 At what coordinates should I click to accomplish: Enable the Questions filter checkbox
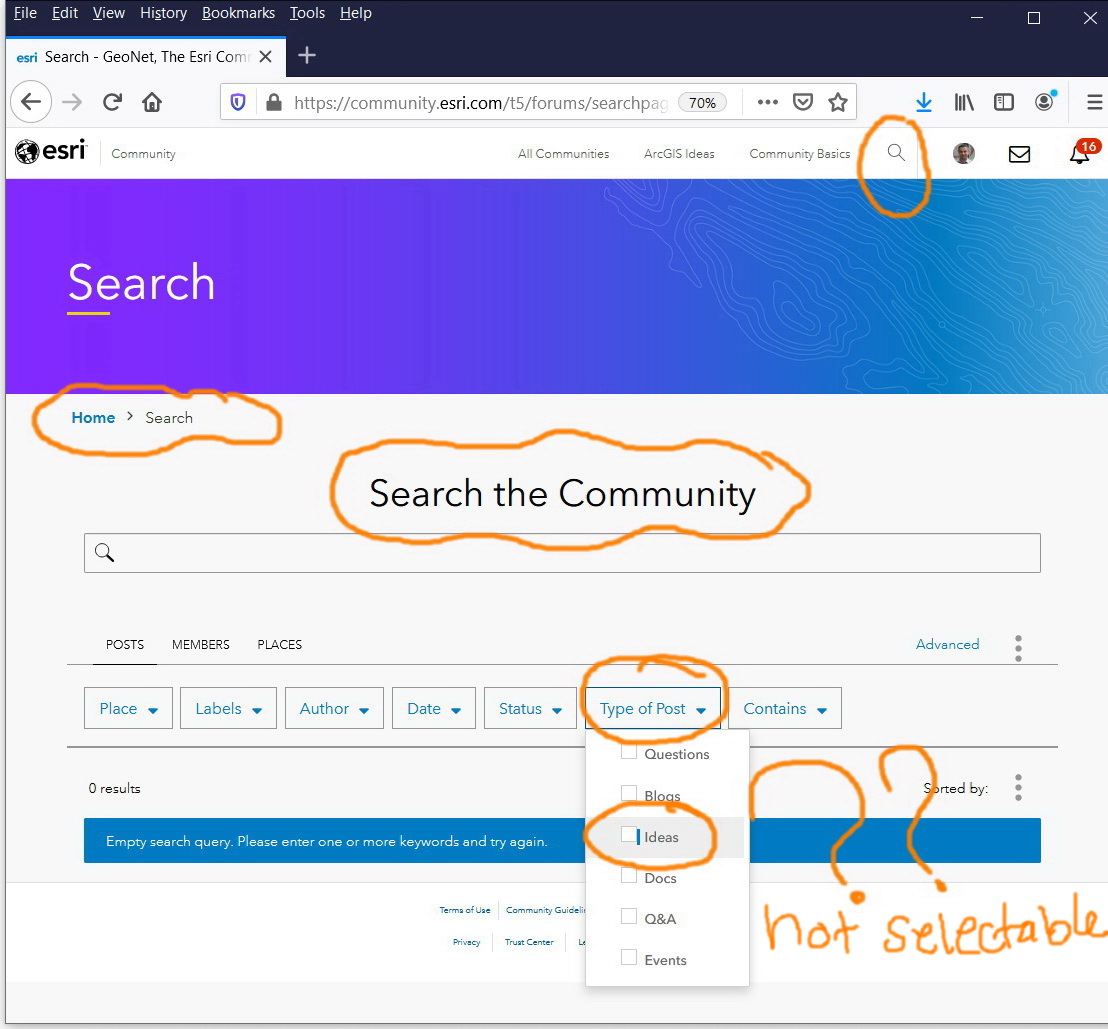(x=629, y=754)
